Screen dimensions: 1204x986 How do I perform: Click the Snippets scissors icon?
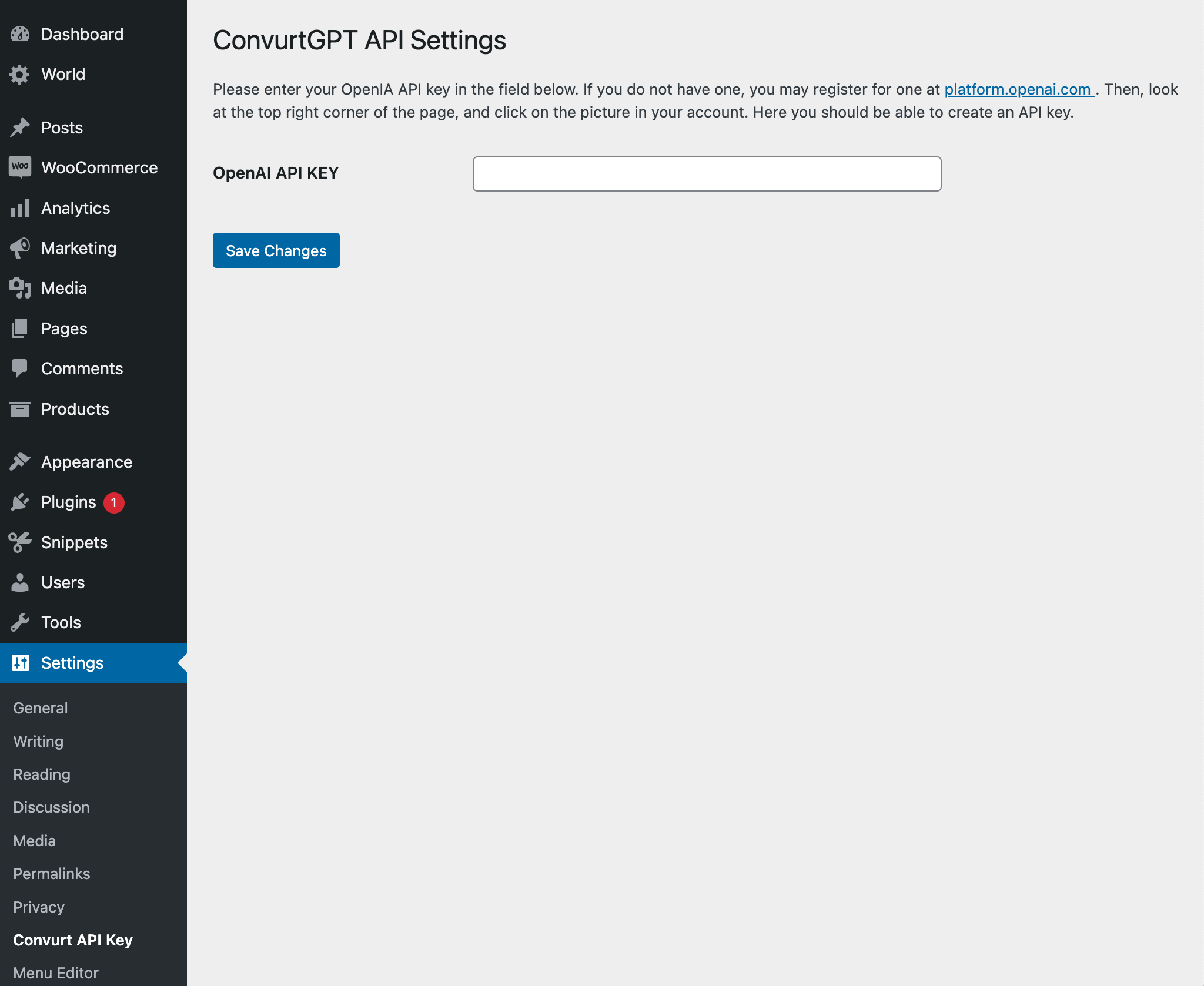pyautogui.click(x=20, y=542)
